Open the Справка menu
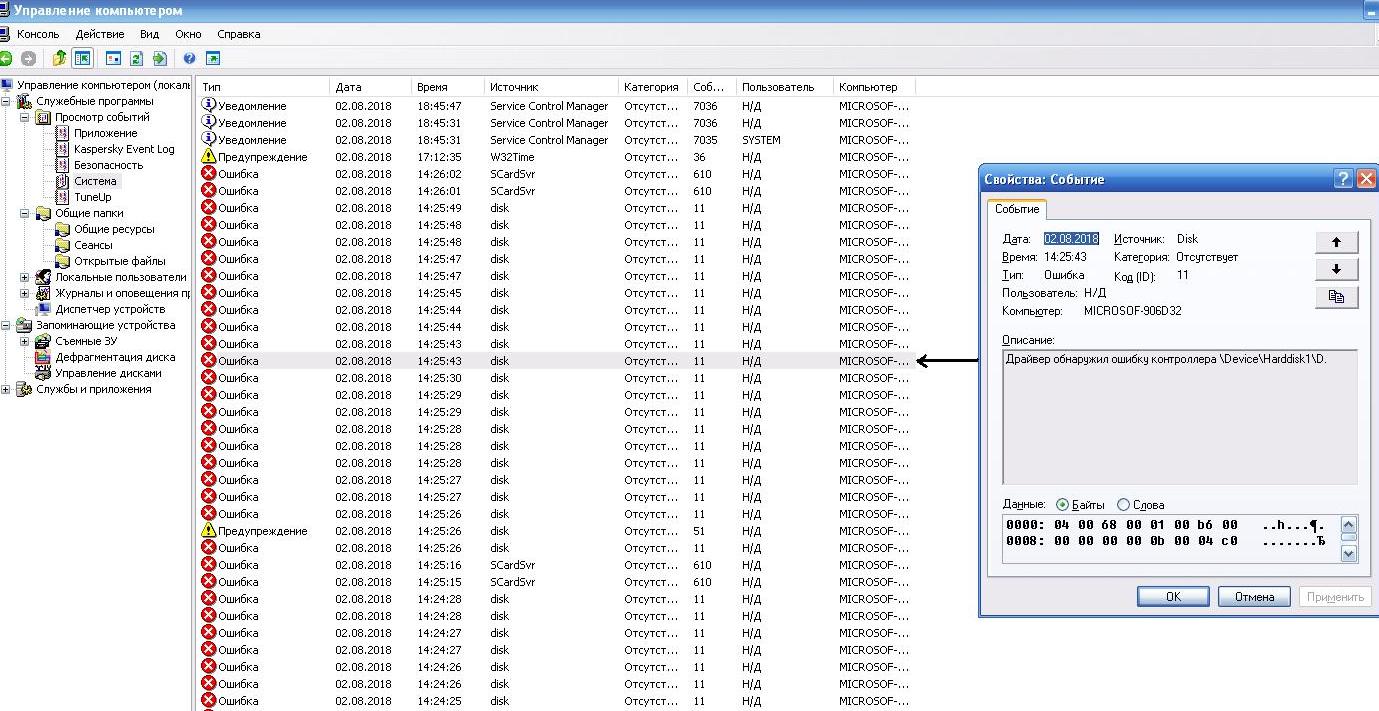This screenshot has height=711, width=1379. click(x=238, y=34)
